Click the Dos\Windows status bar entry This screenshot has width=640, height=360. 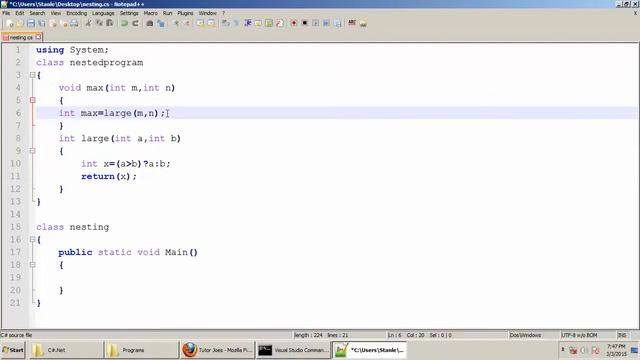point(525,335)
